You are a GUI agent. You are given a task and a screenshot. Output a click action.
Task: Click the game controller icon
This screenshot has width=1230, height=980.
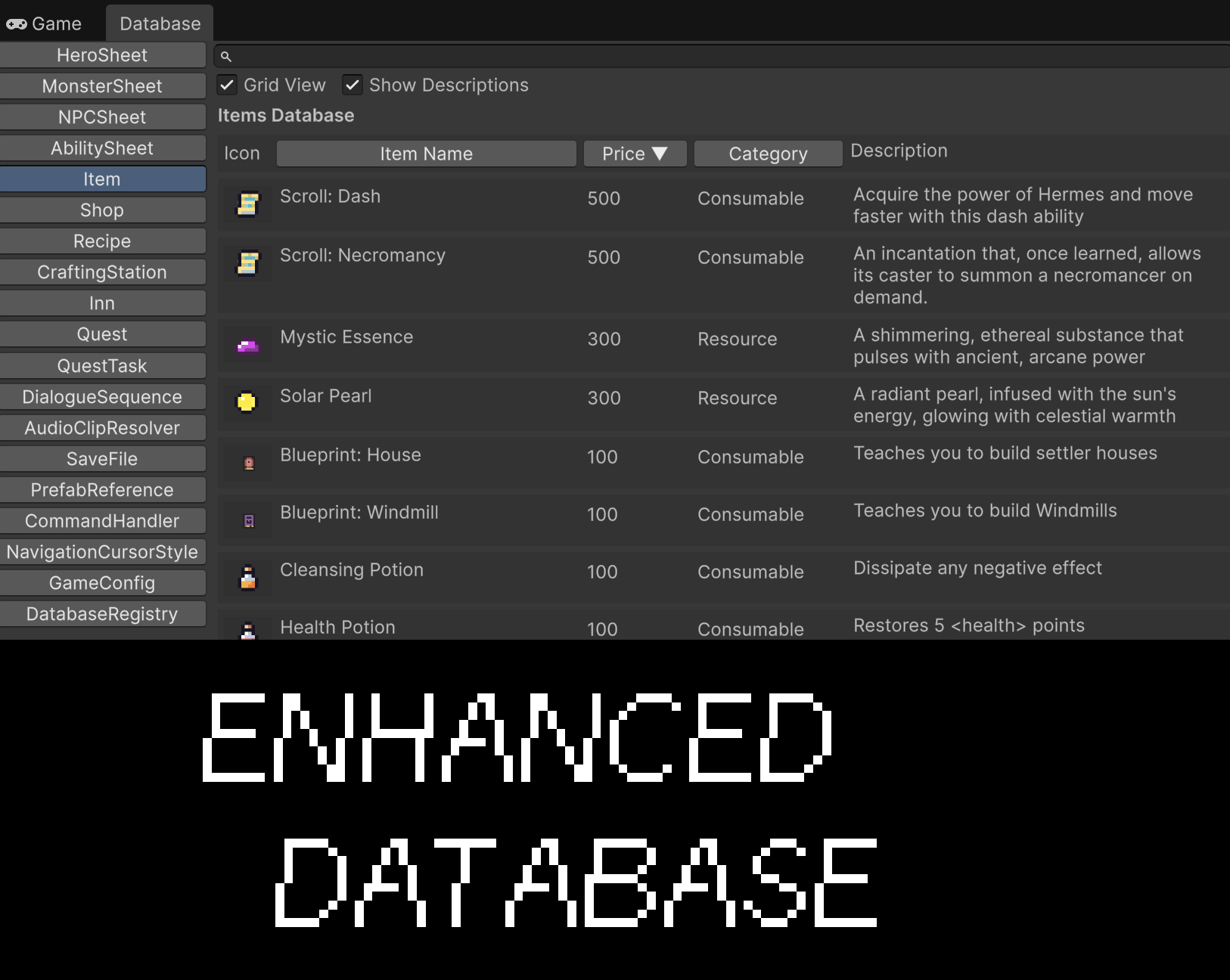coord(17,22)
